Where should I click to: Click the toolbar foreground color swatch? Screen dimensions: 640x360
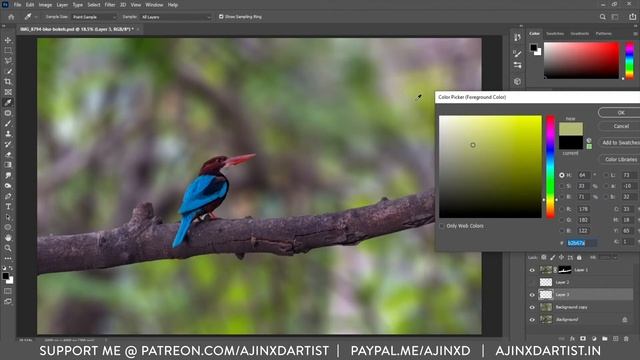pyautogui.click(x=6, y=276)
